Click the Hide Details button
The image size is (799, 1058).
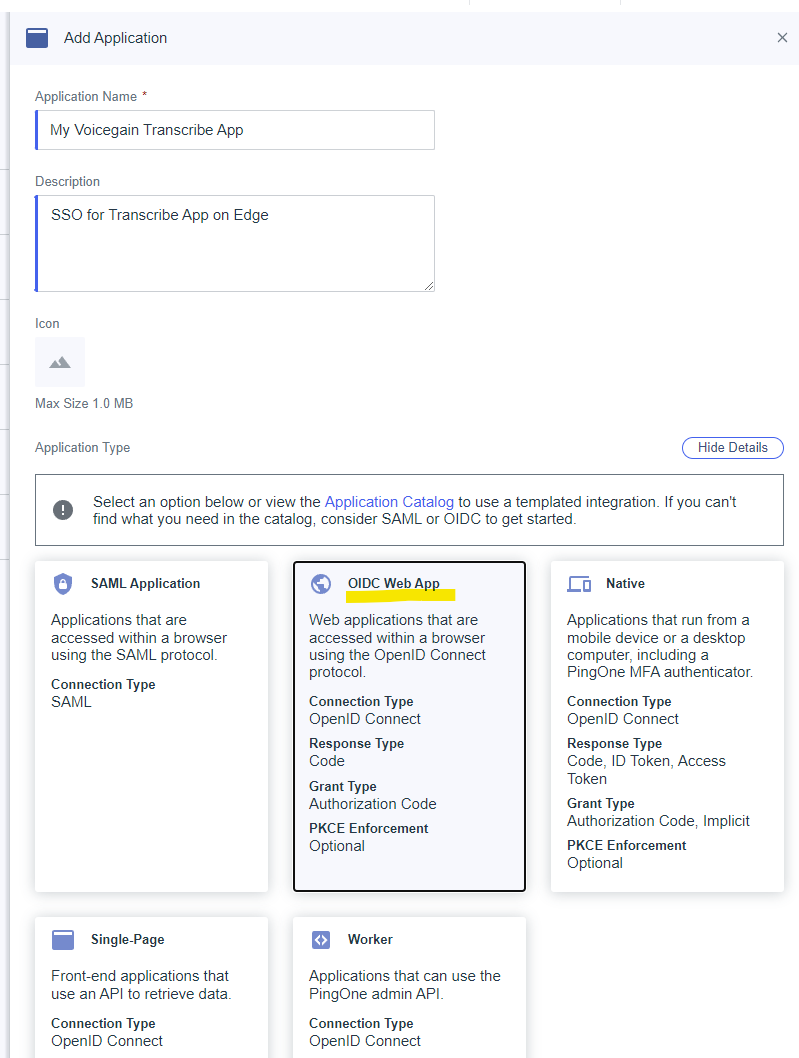pyautogui.click(x=733, y=448)
